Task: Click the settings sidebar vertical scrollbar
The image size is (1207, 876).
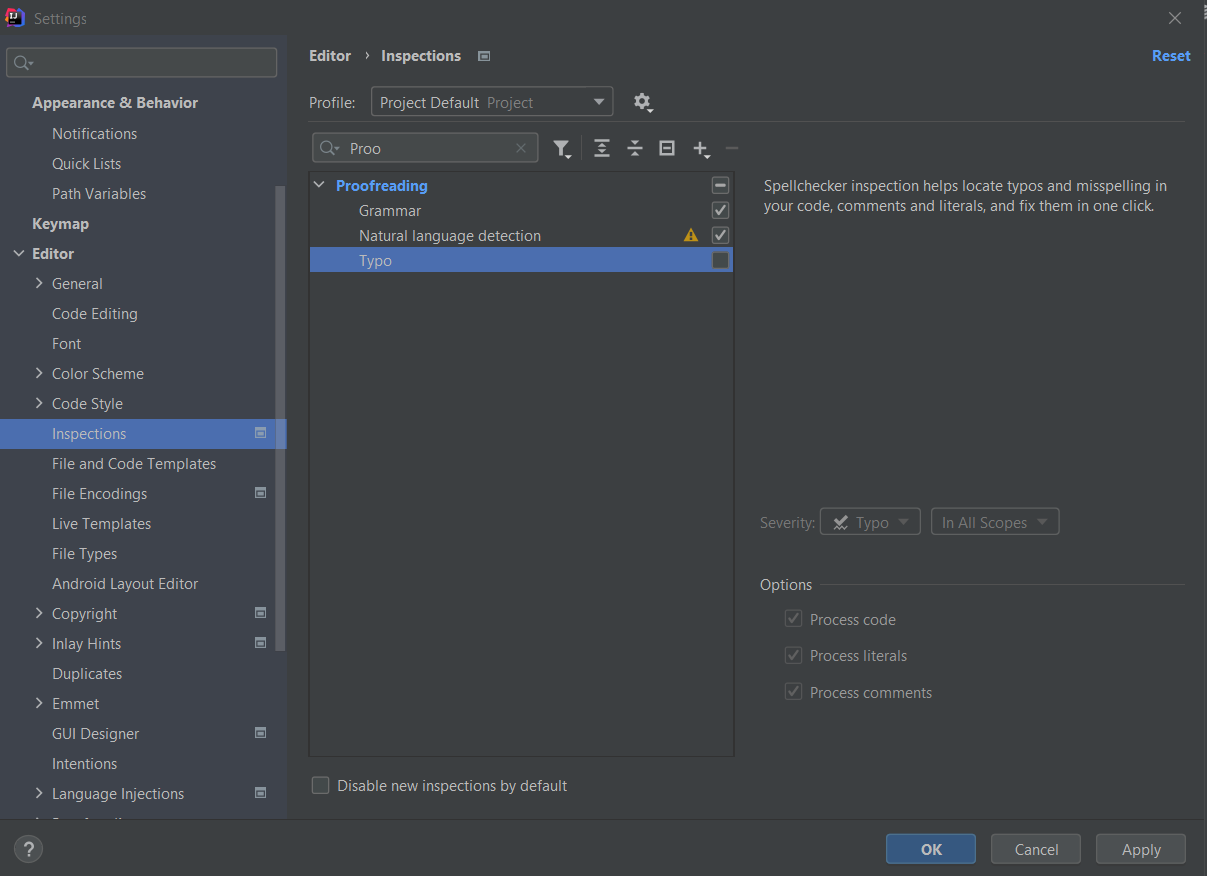Action: (281, 418)
